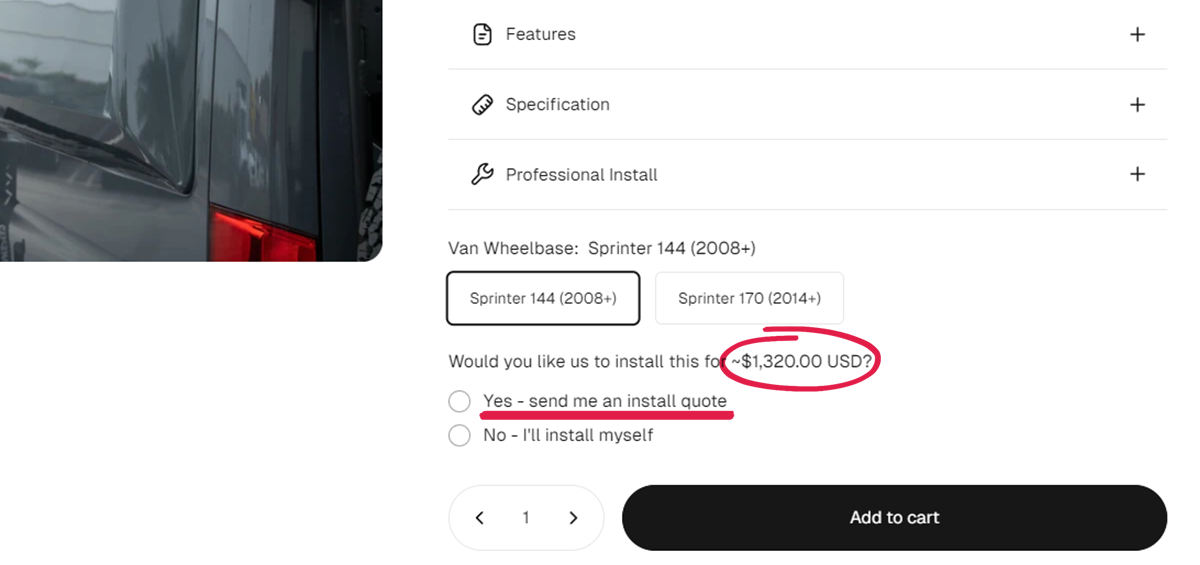The height and width of the screenshot is (565, 1200).
Task: Open the Specification accordion label
Action: pos(557,104)
